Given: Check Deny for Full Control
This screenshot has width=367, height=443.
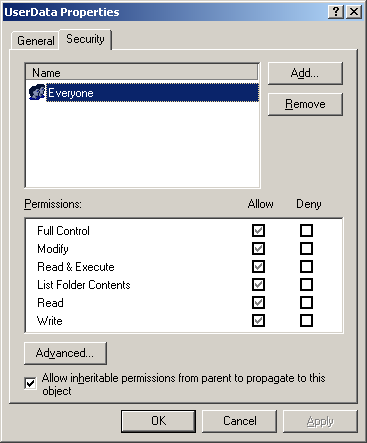Looking at the screenshot, I should (x=306, y=230).
